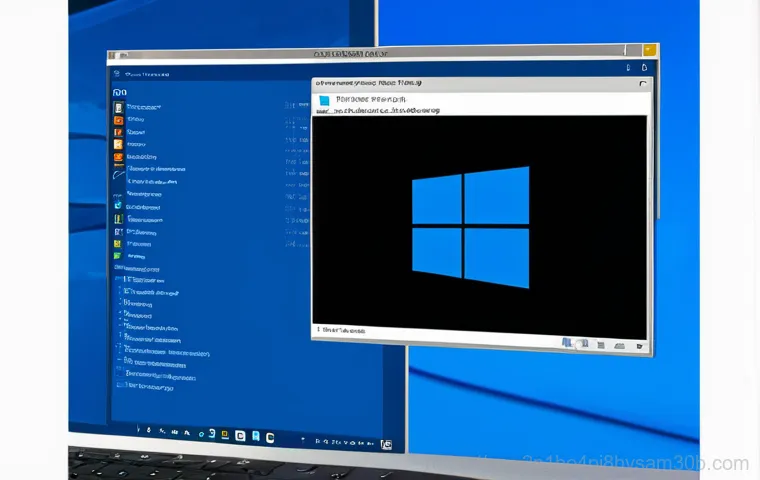Viewport: 760px width, 480px height.
Task: Show hidden tray icons via the small taskbar arrow
Action: pos(303,440)
